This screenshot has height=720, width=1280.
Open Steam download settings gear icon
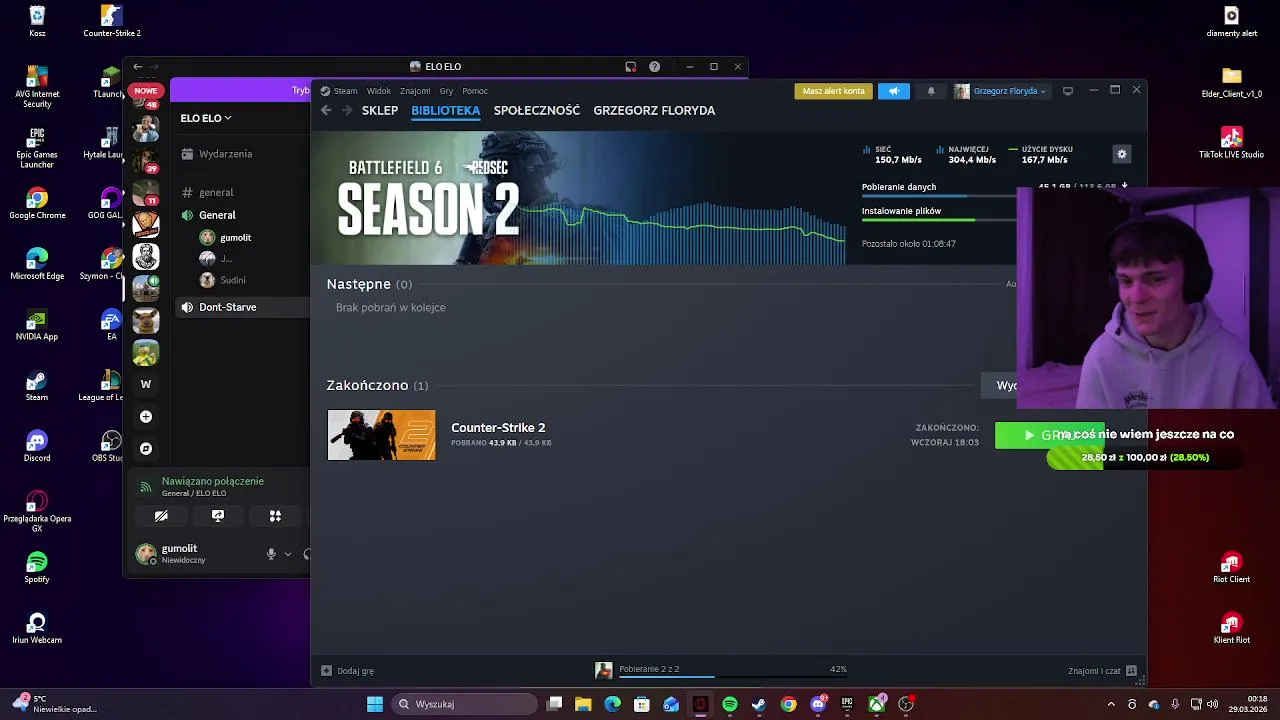click(1121, 154)
